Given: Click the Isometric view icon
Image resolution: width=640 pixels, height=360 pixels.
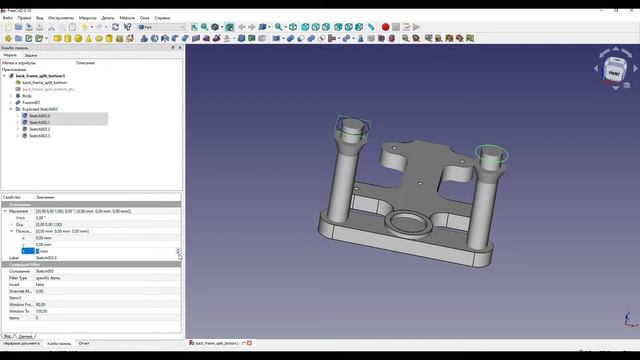Looking at the screenshot, I should point(293,27).
